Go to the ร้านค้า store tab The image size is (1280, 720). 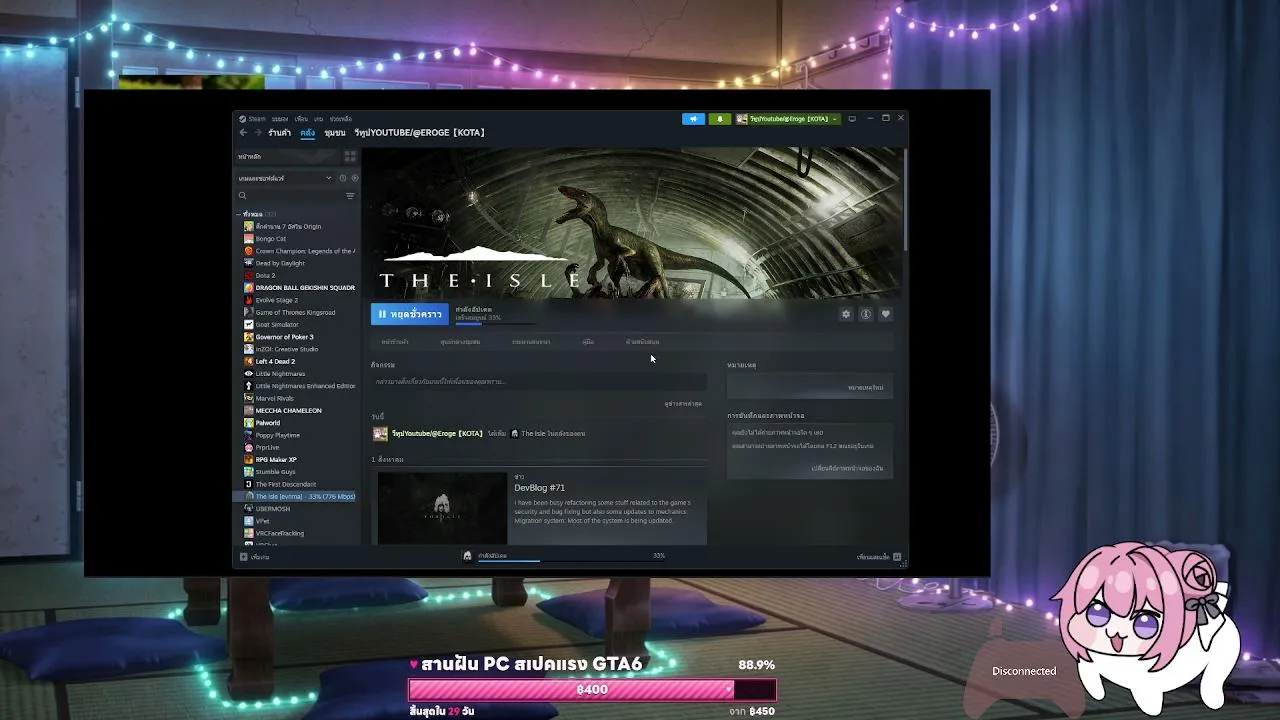pos(279,132)
